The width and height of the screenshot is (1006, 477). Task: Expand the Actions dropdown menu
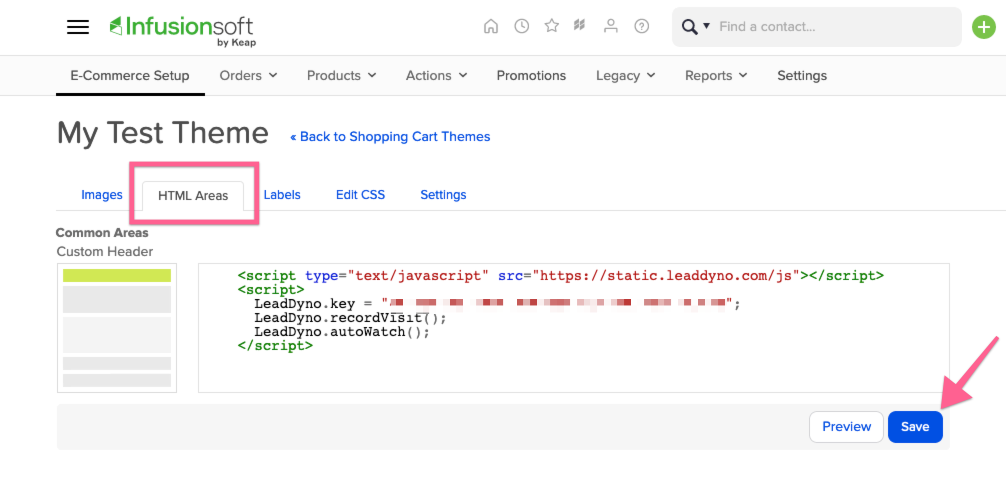[436, 76]
